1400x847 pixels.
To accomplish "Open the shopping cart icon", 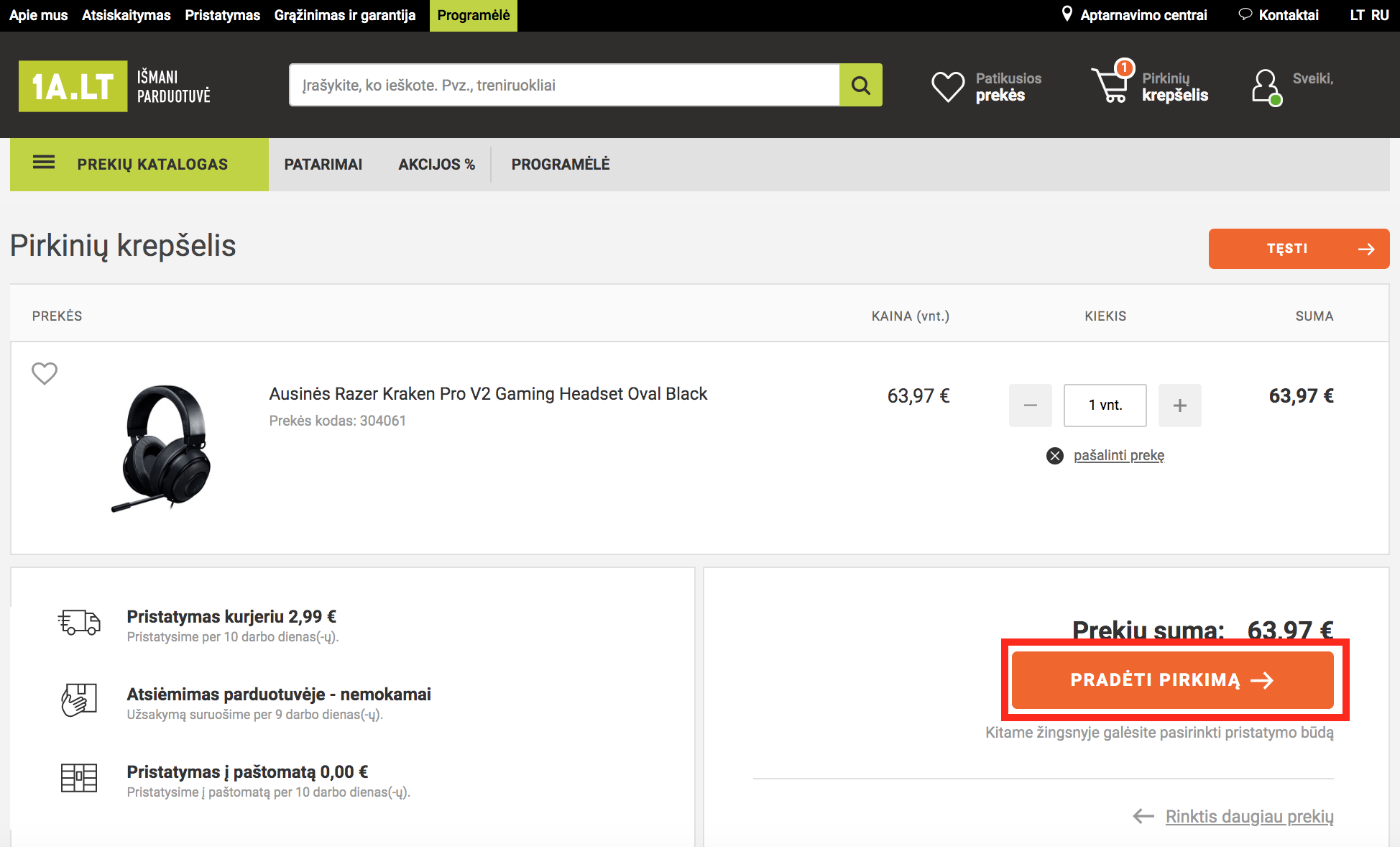I will [1112, 83].
